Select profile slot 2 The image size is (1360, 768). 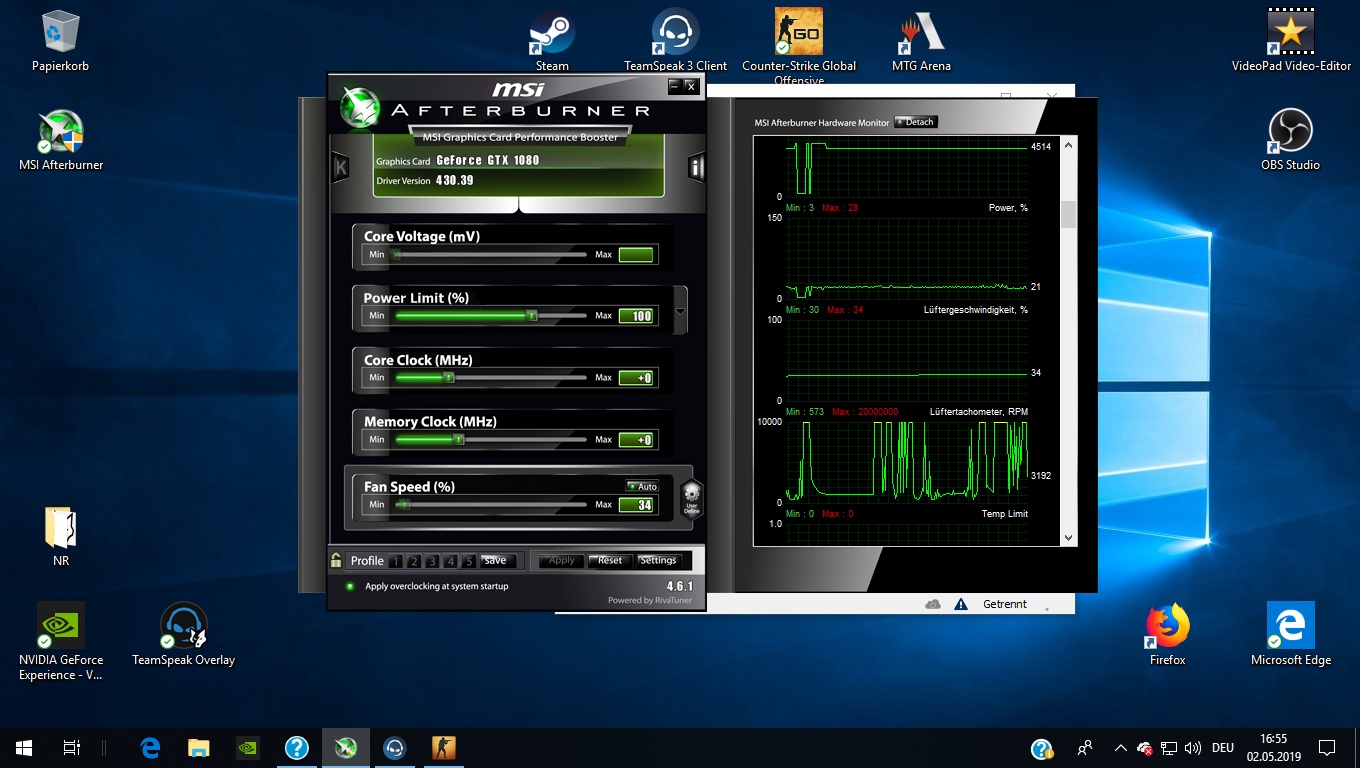pyautogui.click(x=414, y=561)
